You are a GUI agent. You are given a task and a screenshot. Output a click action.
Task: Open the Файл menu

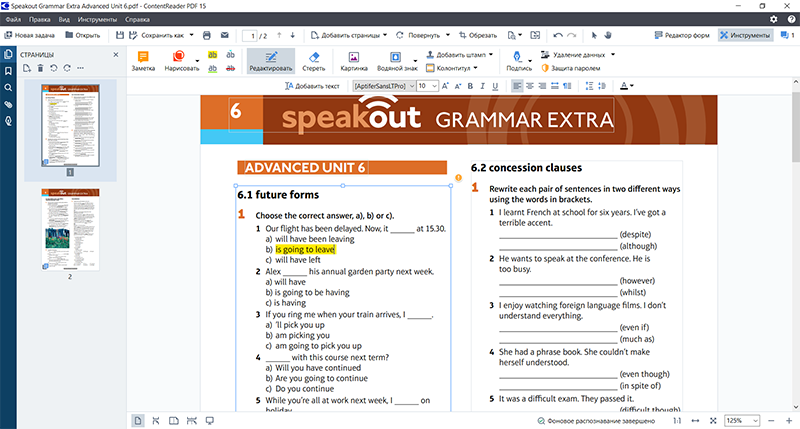(x=13, y=19)
